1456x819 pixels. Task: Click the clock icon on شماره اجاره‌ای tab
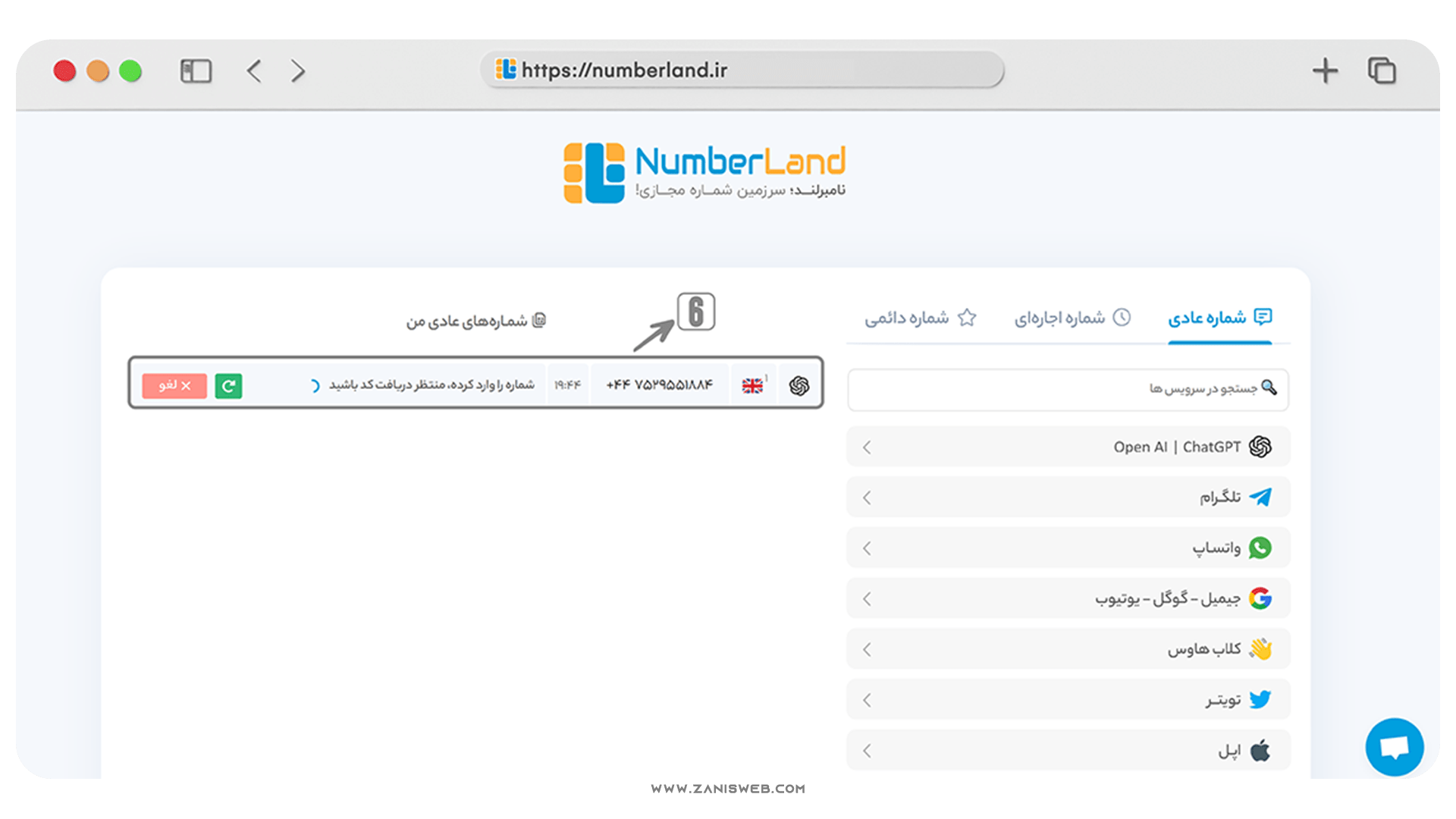pyautogui.click(x=1122, y=317)
